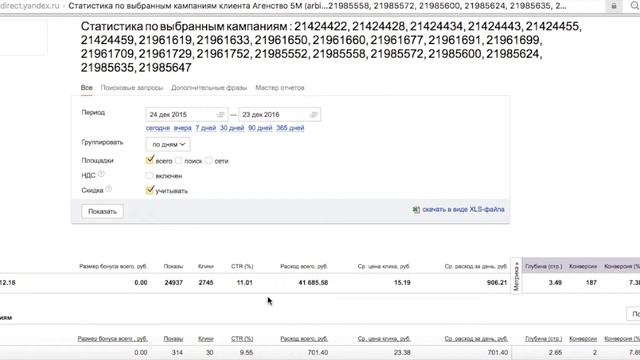Enable the сети placements checkbox
Image resolution: width=640 pixels, height=360 pixels.
coord(209,161)
